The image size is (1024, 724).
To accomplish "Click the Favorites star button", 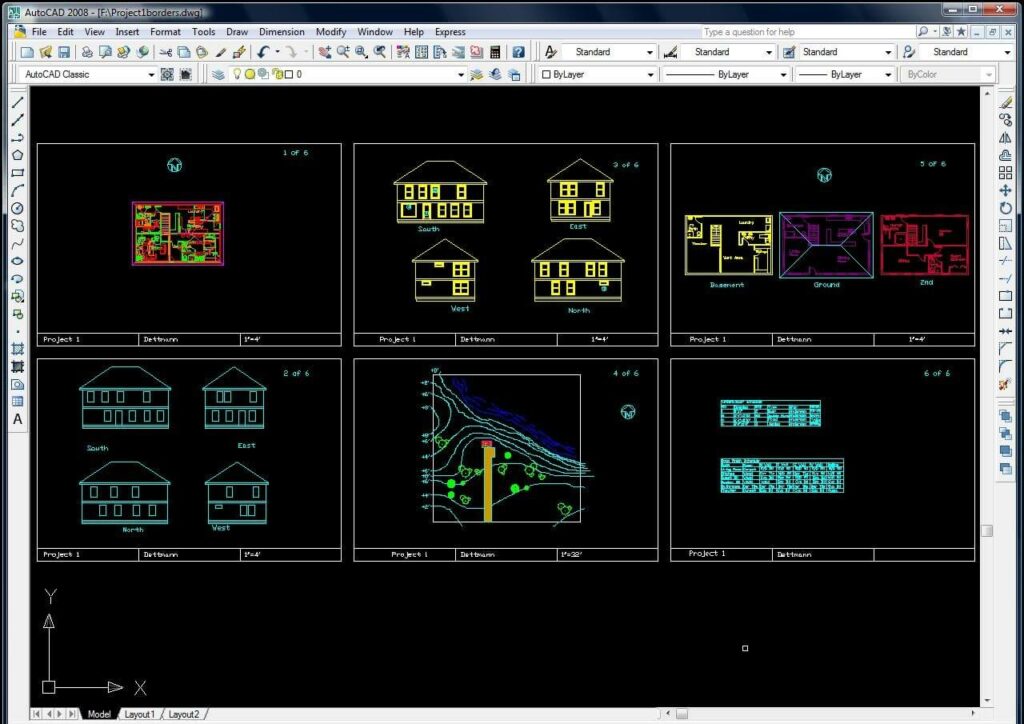I will pos(961,31).
